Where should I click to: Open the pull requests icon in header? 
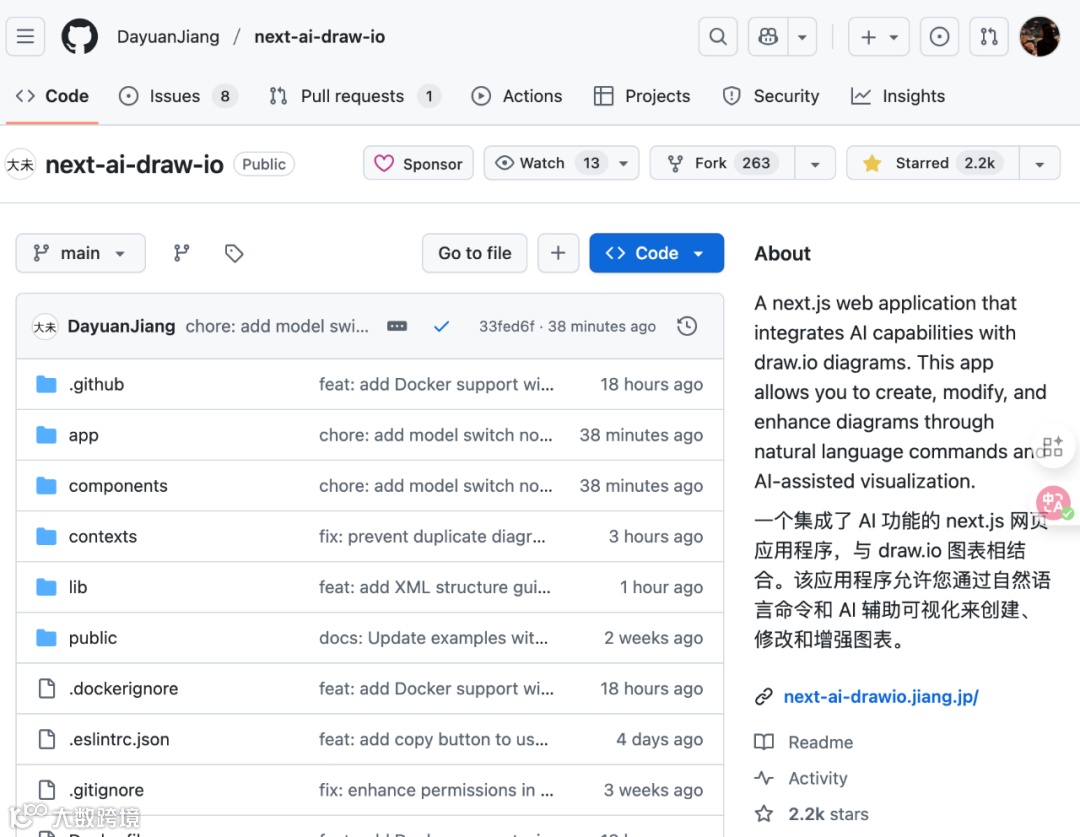point(988,37)
